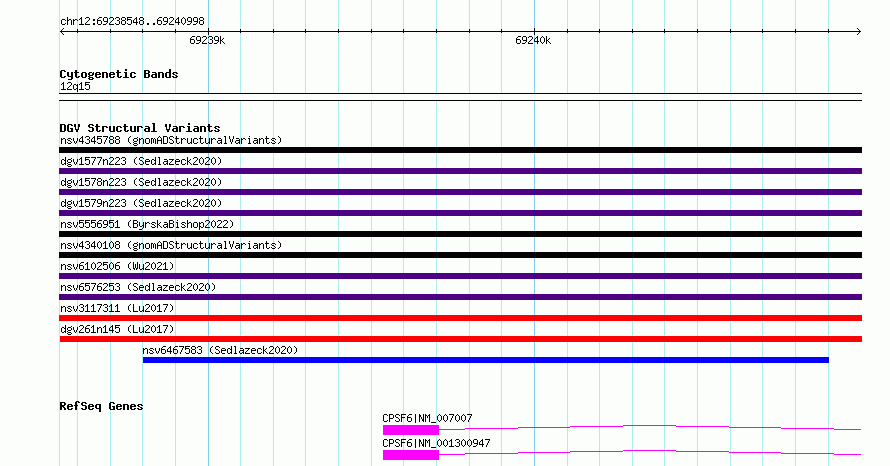Click the 69240k ruler marker

coord(533,40)
